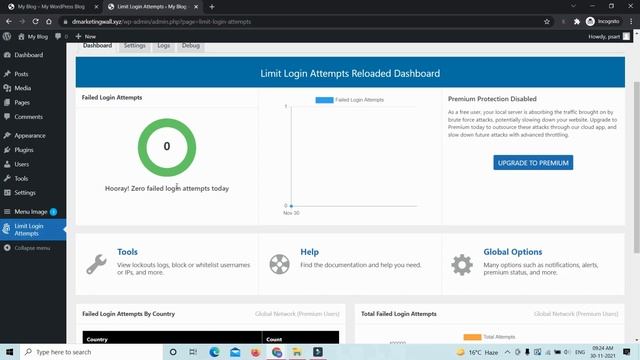Open the notification center icon
Viewport: 640px width, 360px height.
click(627, 352)
